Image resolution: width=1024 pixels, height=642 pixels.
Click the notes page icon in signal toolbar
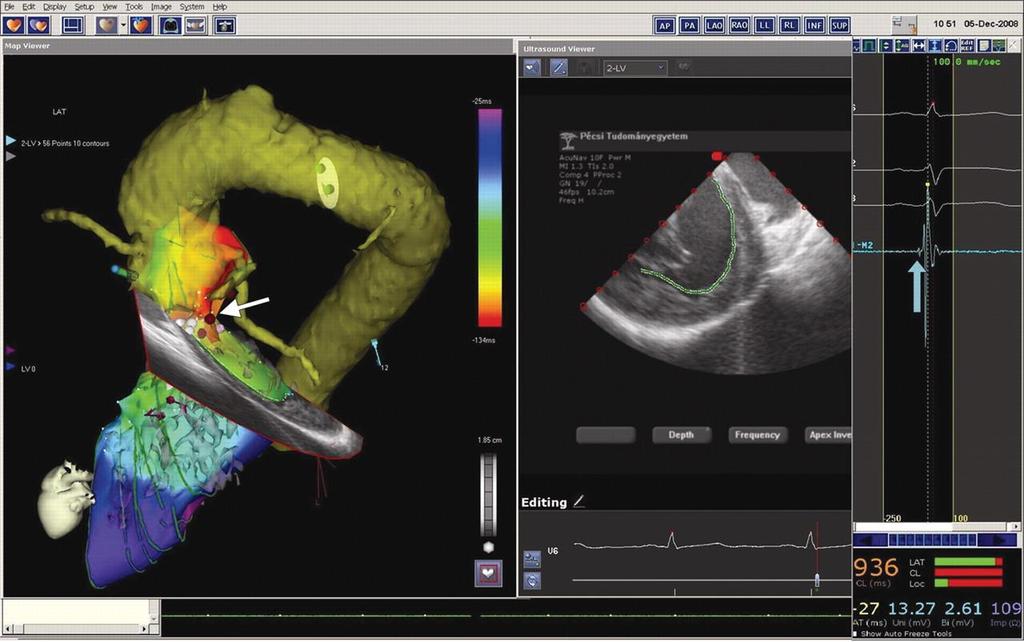click(984, 46)
